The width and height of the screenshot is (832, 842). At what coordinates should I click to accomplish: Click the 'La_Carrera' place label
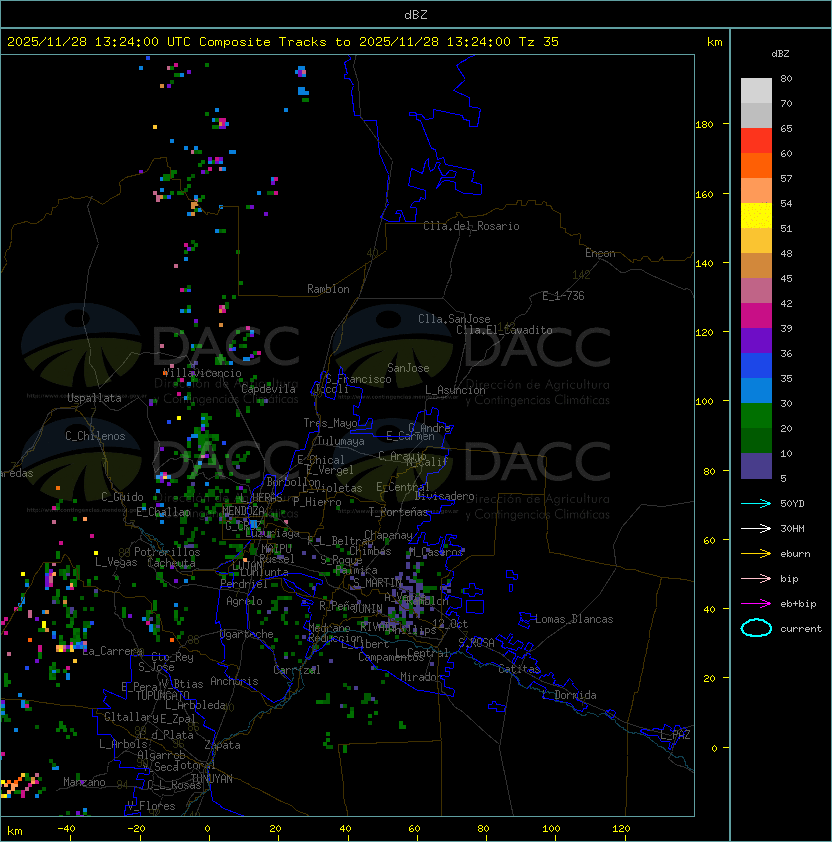point(113,651)
